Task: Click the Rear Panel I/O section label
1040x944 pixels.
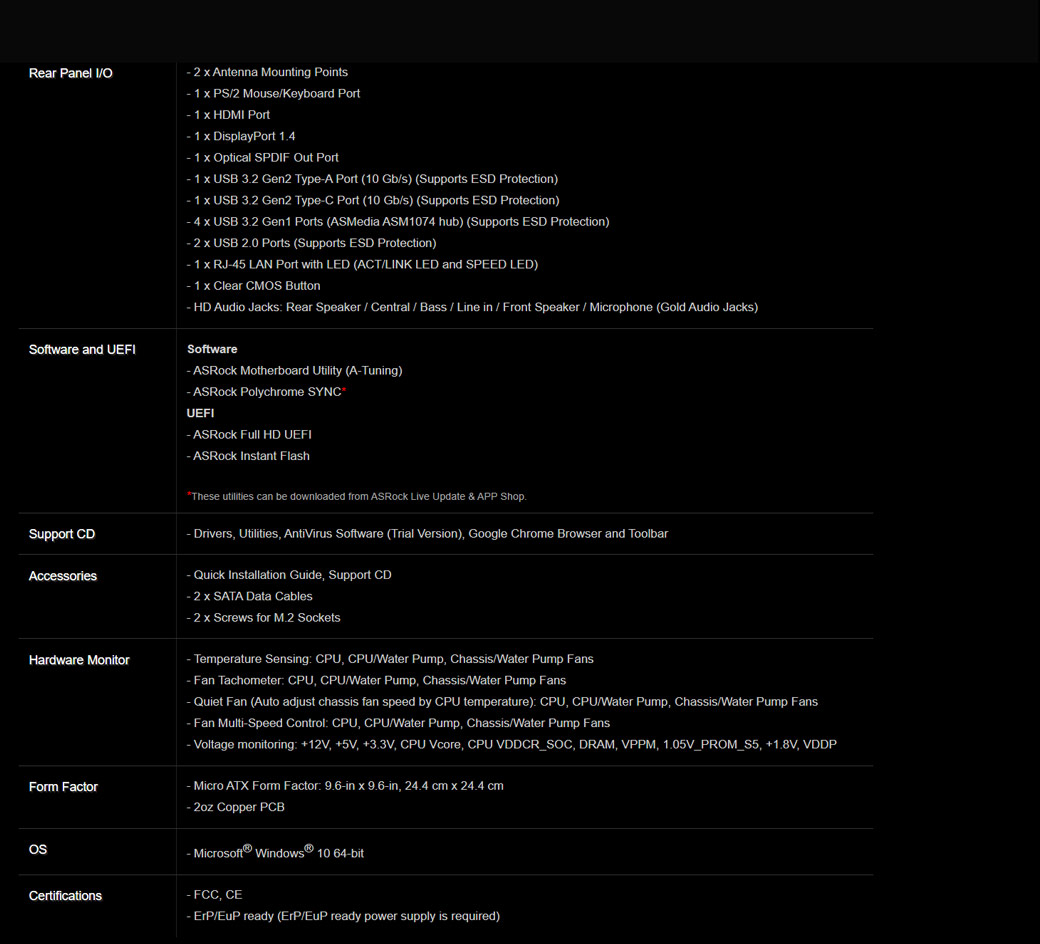Action: pos(70,73)
